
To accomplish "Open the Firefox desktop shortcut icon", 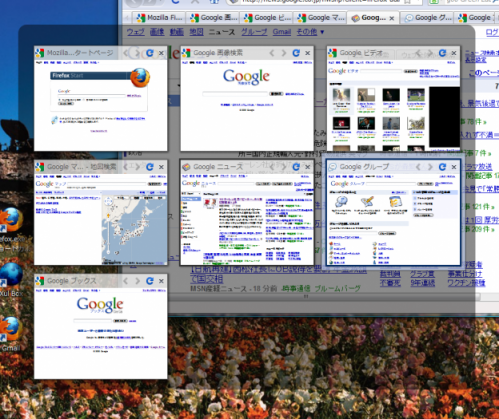I will [11, 220].
